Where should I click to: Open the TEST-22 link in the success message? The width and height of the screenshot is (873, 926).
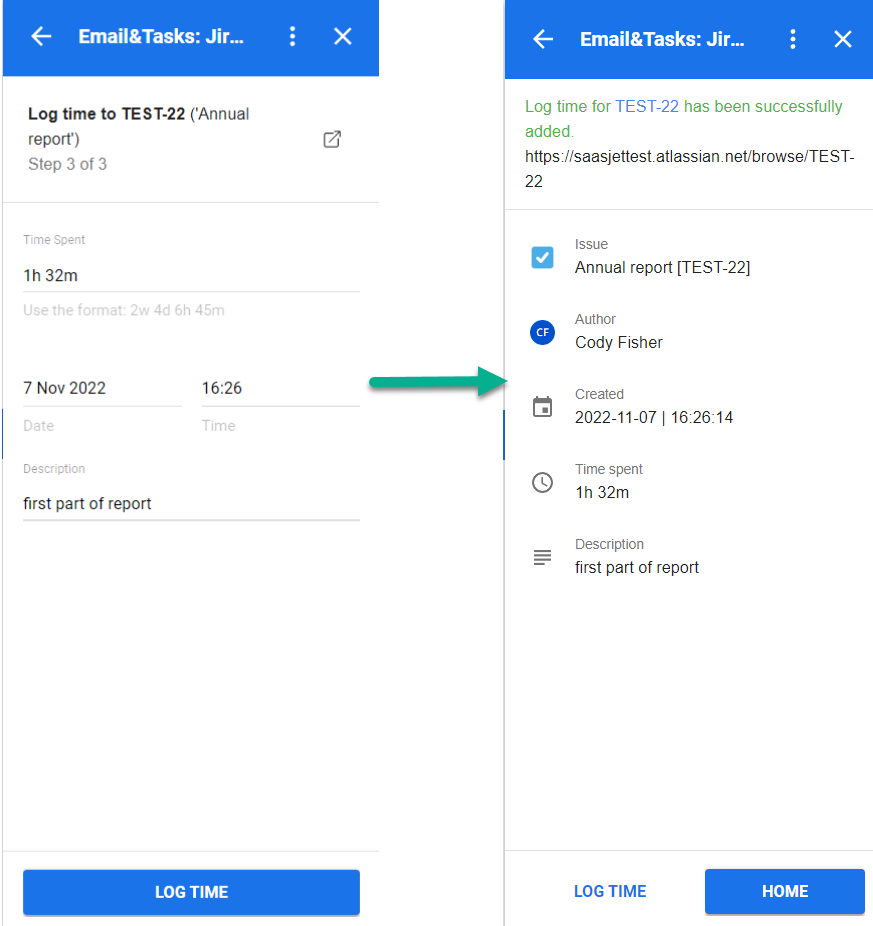[x=649, y=106]
